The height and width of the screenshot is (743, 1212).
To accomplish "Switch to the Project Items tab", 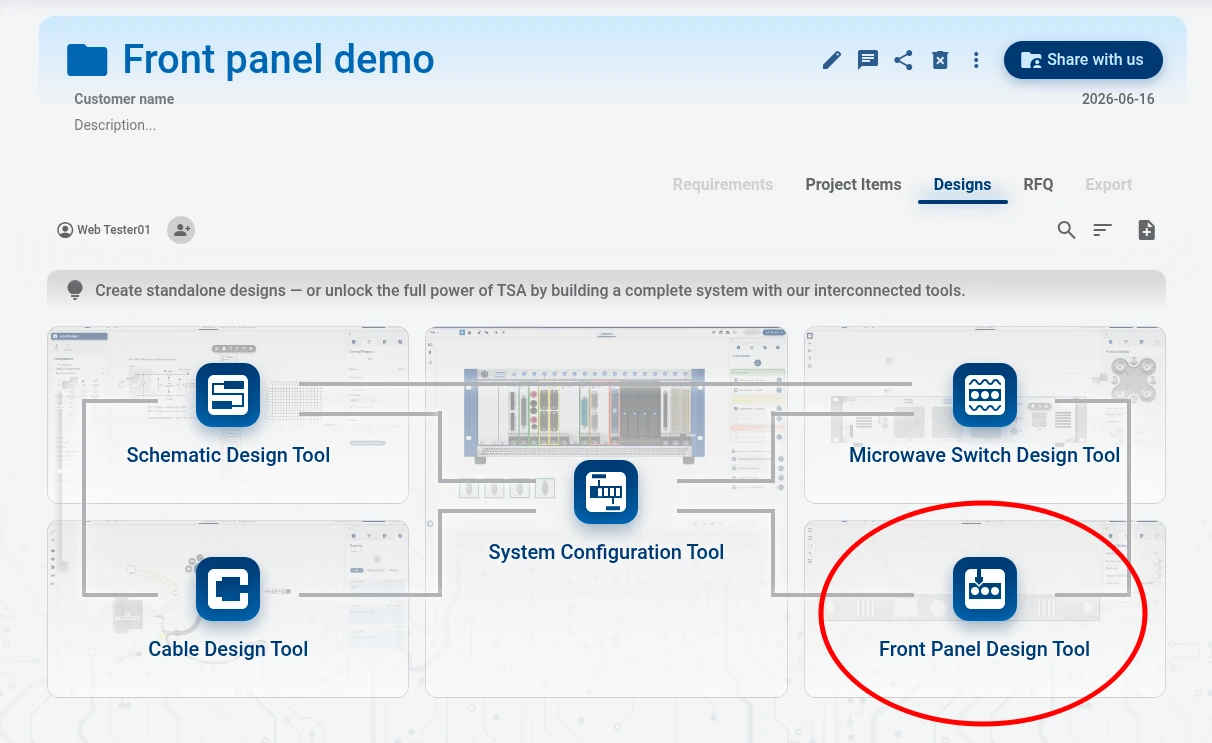I will tap(853, 184).
